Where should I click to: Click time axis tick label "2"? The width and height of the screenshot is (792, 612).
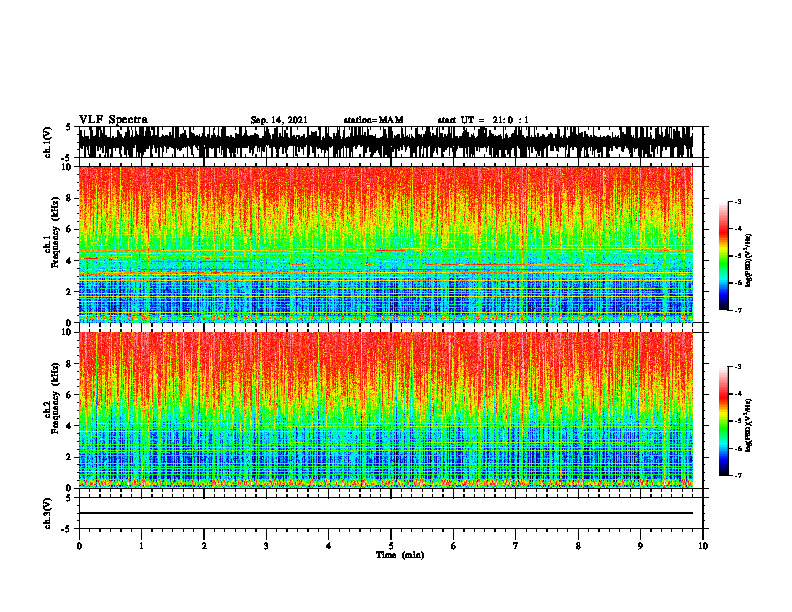(x=204, y=546)
